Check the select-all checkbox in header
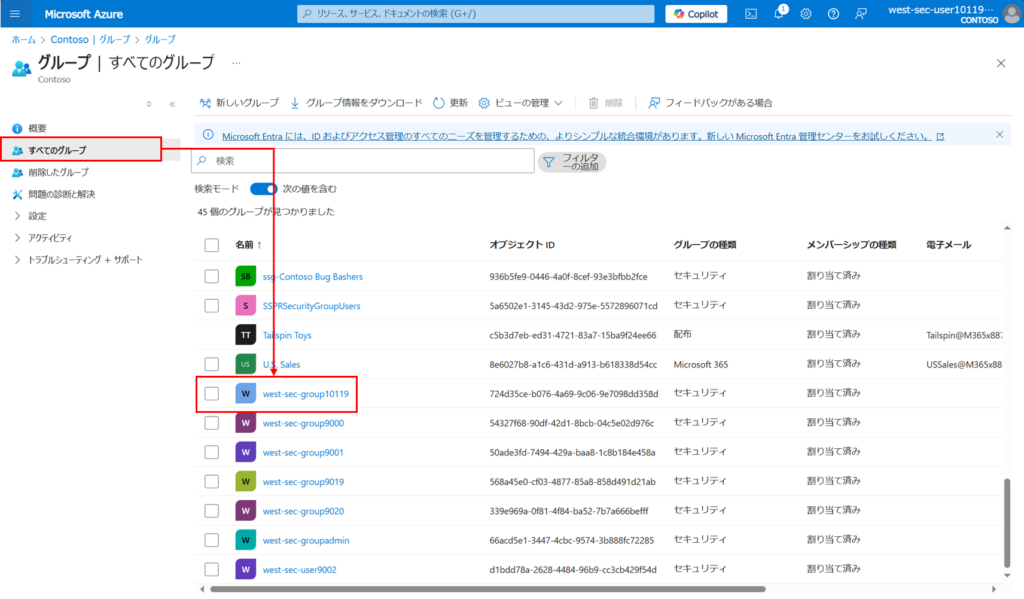 click(212, 245)
